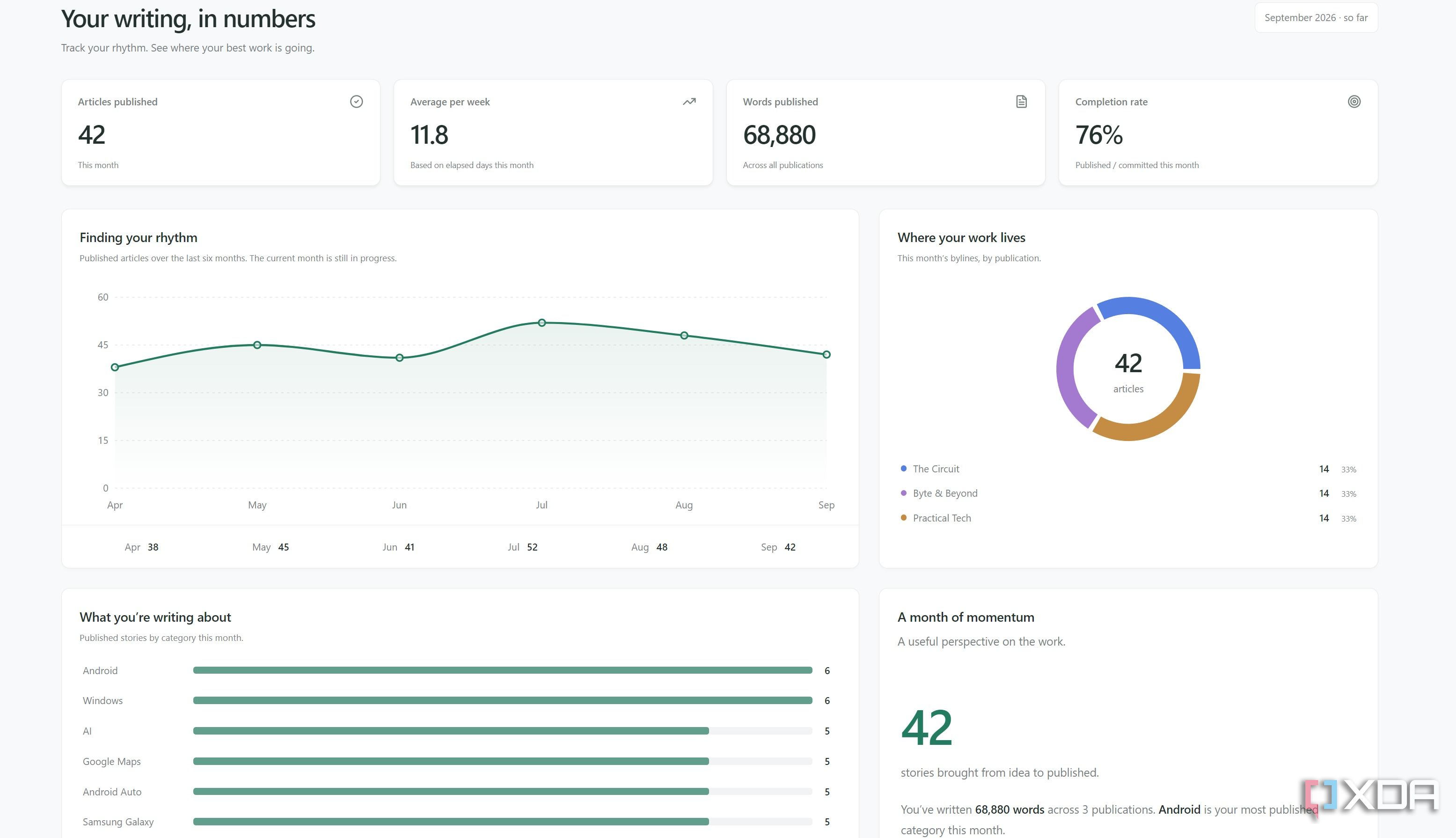Screen dimensions: 1456x838
Task: Click the What you're writing about heading
Action: (x=155, y=617)
